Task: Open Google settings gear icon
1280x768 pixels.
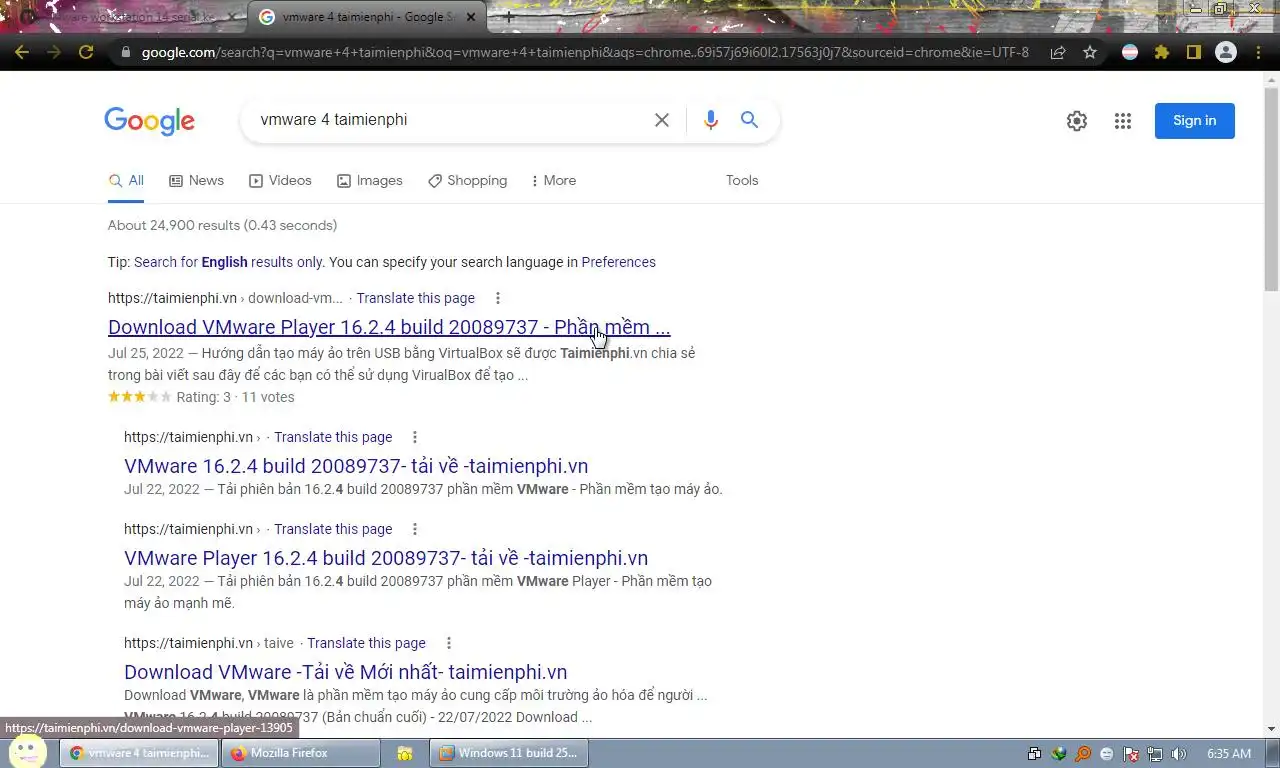Action: pyautogui.click(x=1077, y=121)
